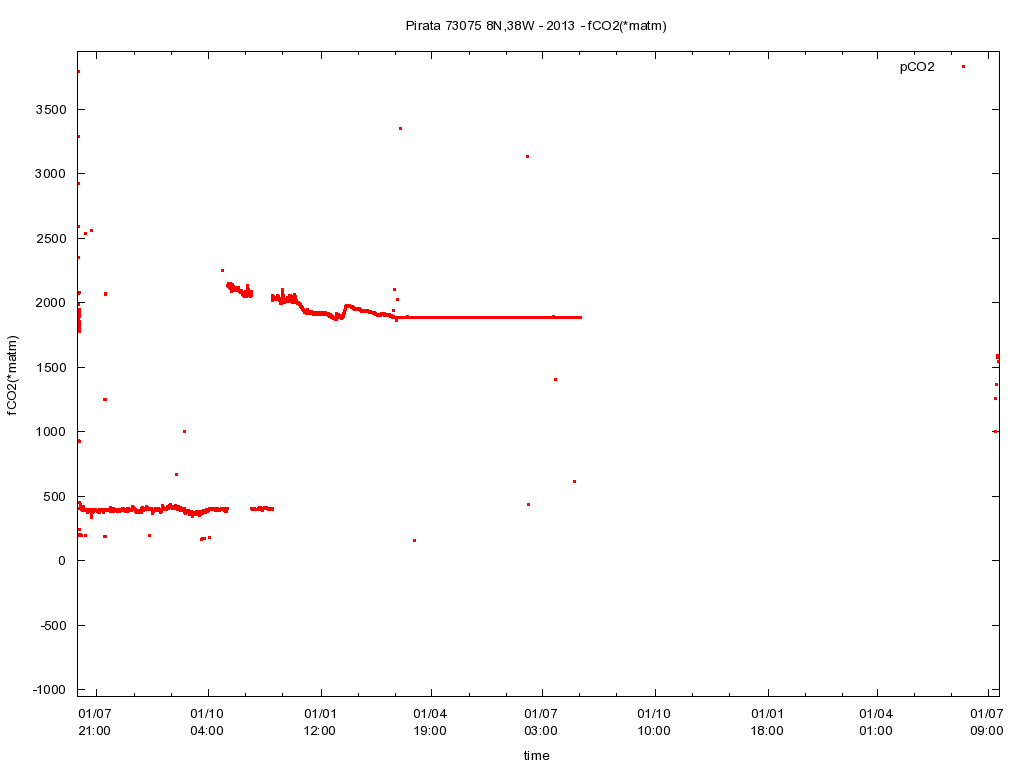Image resolution: width=1024 pixels, height=768 pixels.
Task: Click the 01/04 19:00 time tick label
Action: coord(430,722)
